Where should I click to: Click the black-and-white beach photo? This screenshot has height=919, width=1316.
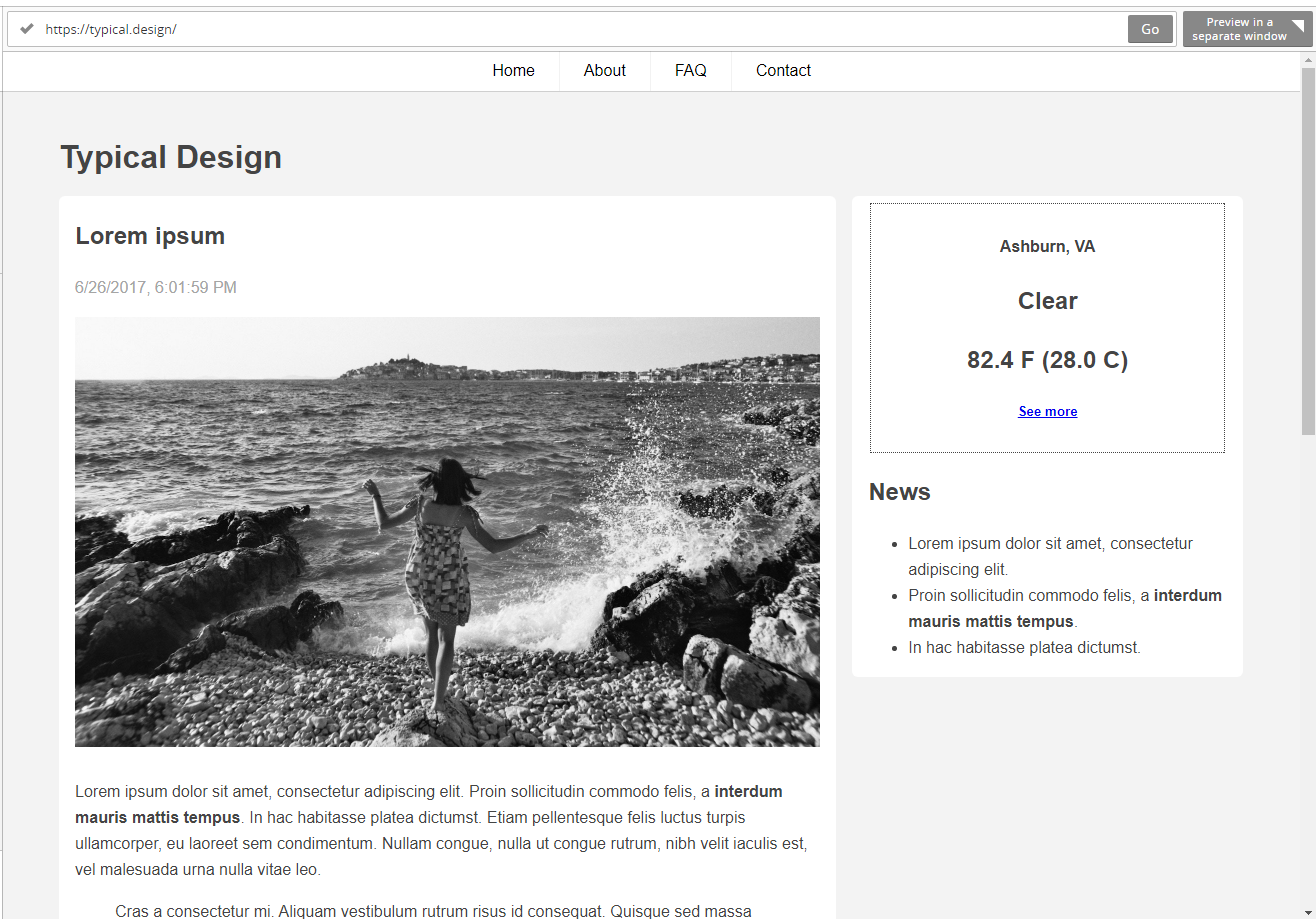click(x=447, y=532)
